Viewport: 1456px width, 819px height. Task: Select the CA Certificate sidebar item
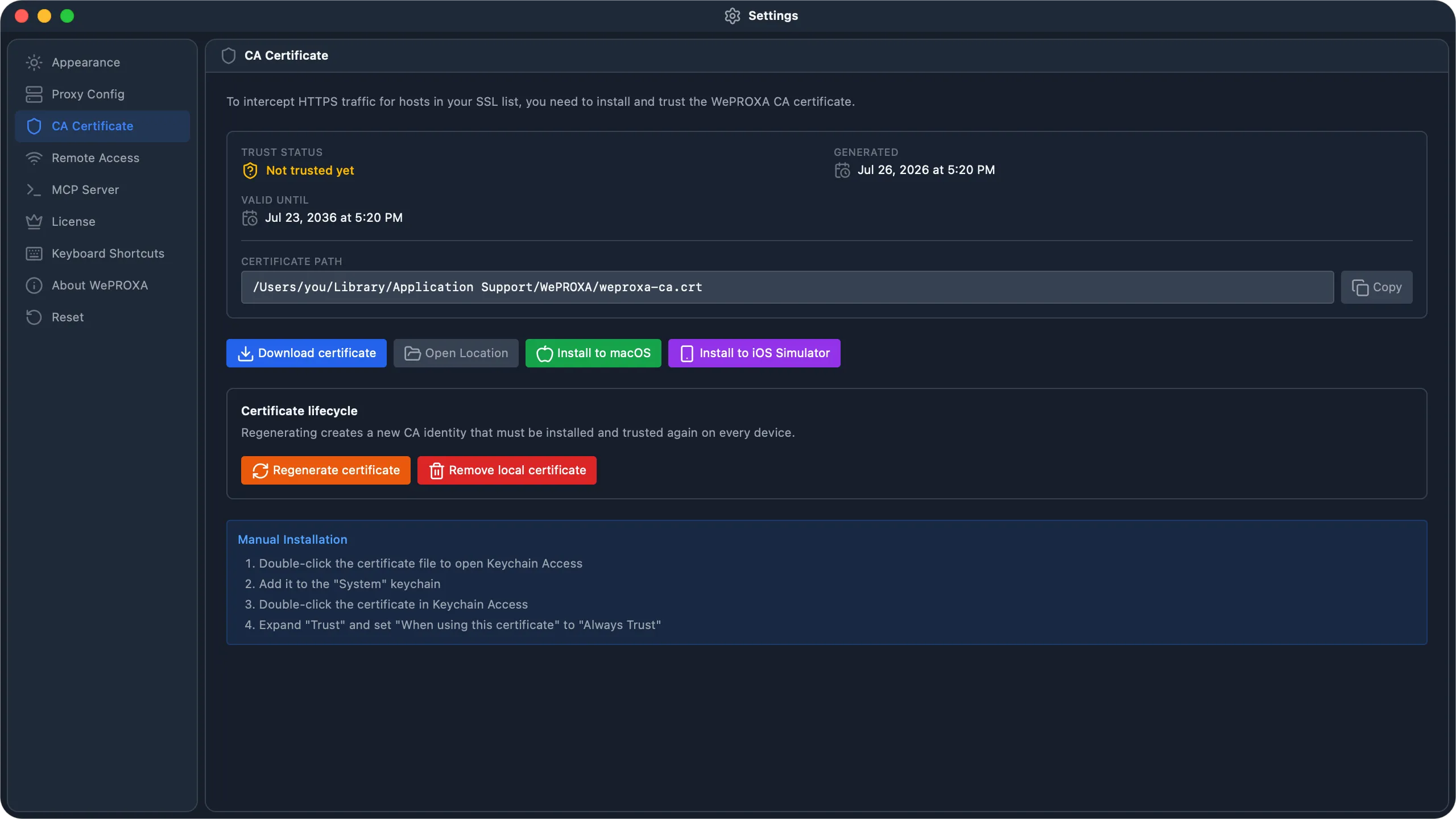coord(102,126)
